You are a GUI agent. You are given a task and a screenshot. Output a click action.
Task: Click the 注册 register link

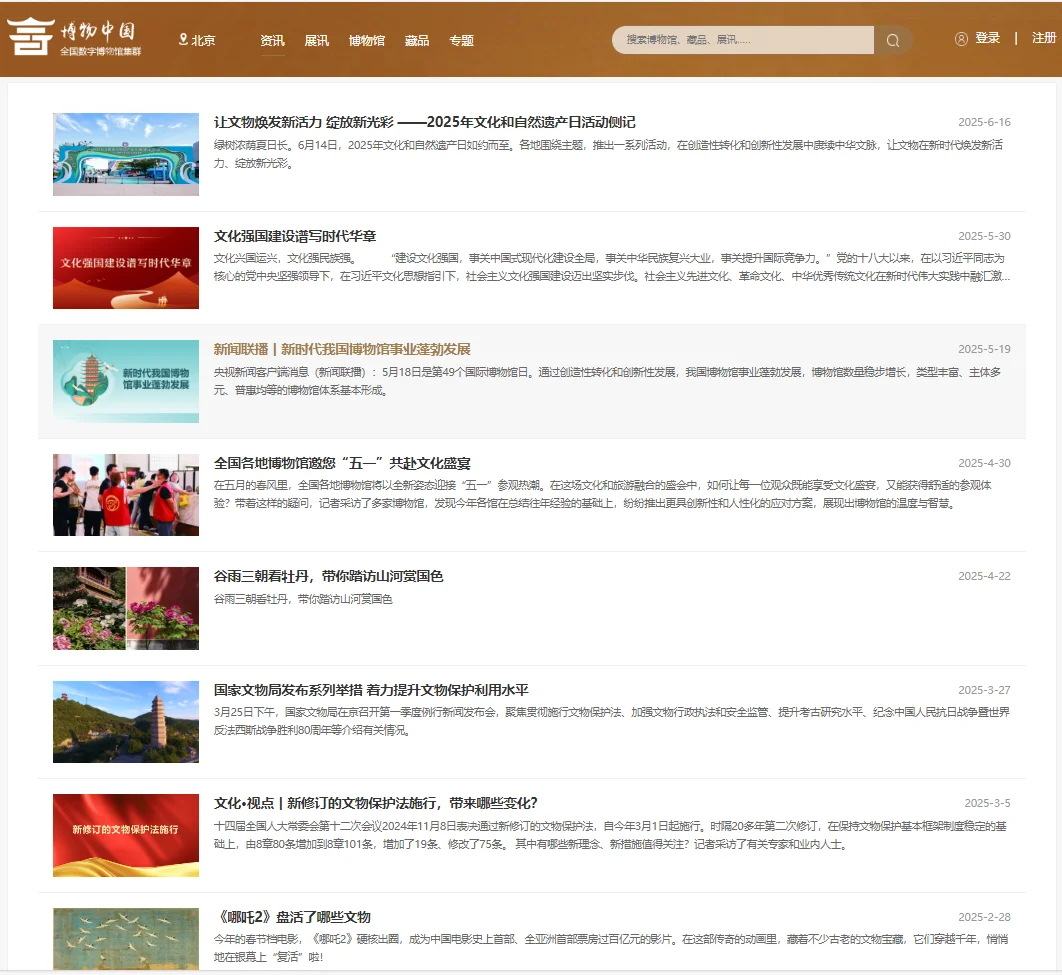click(x=1044, y=39)
